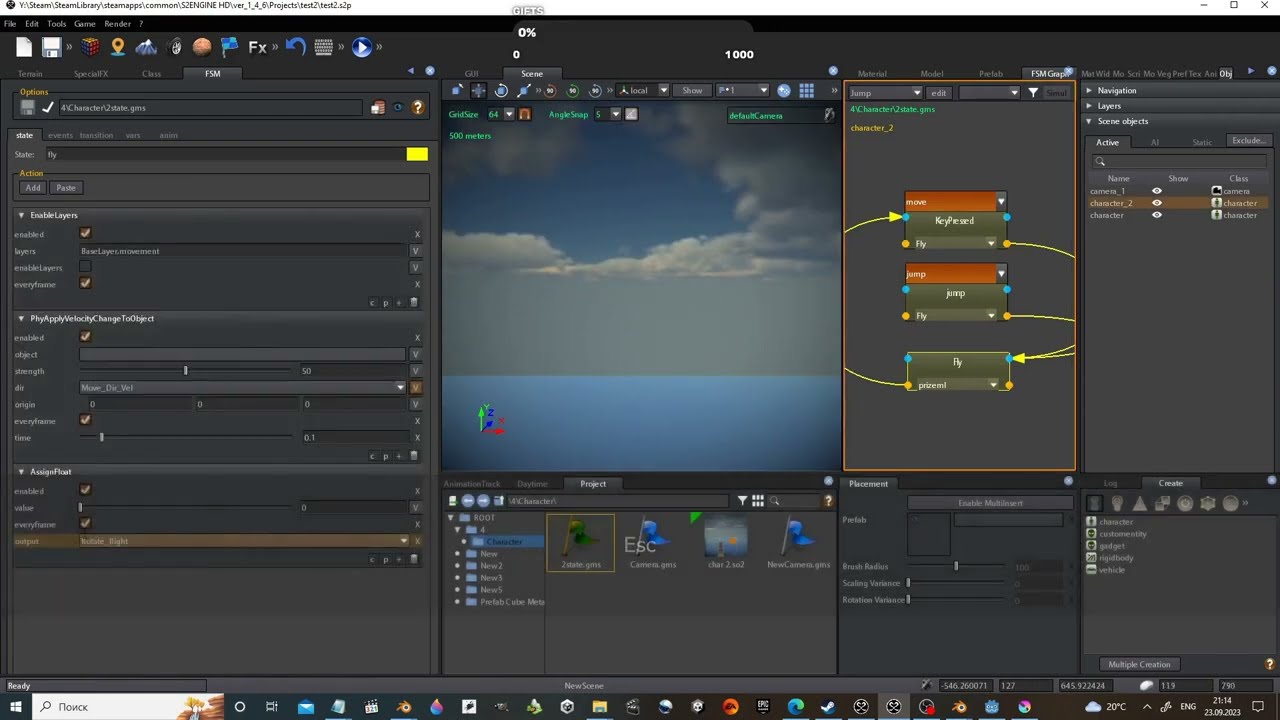1280x720 pixels.
Task: Click the grid layout icon in Scene toolbar
Action: (x=806, y=90)
